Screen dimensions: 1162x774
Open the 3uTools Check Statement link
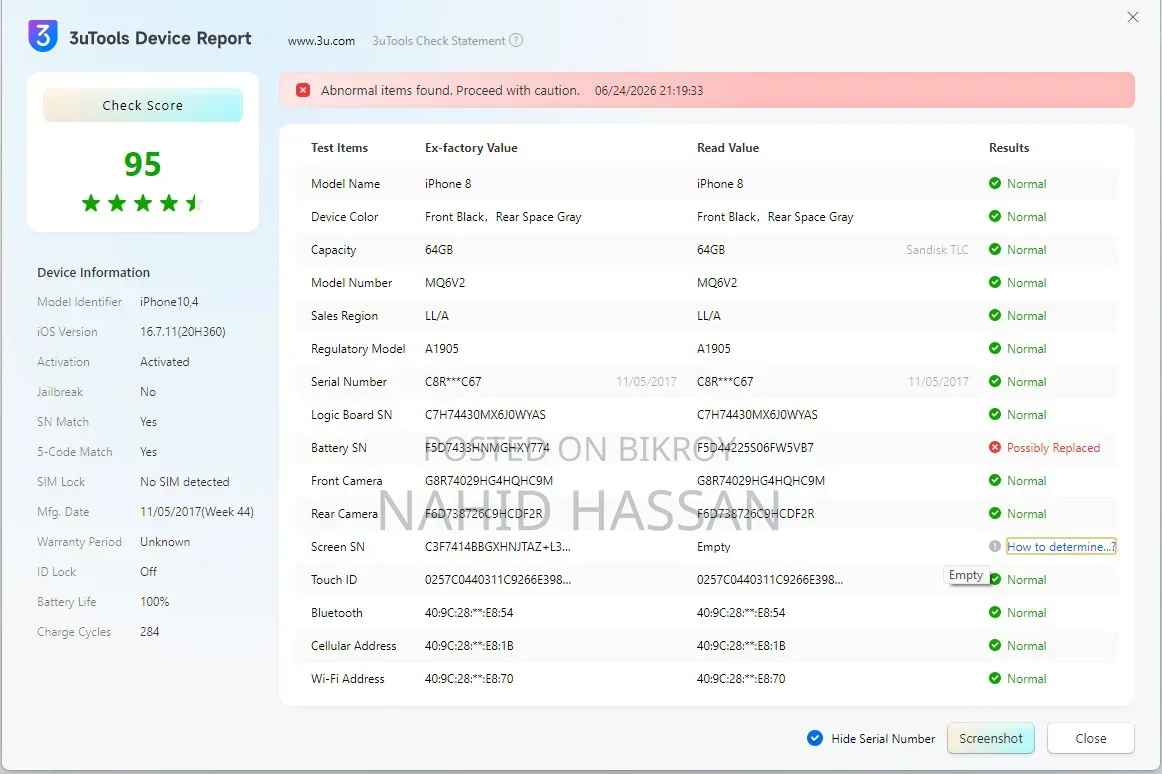[x=439, y=41]
